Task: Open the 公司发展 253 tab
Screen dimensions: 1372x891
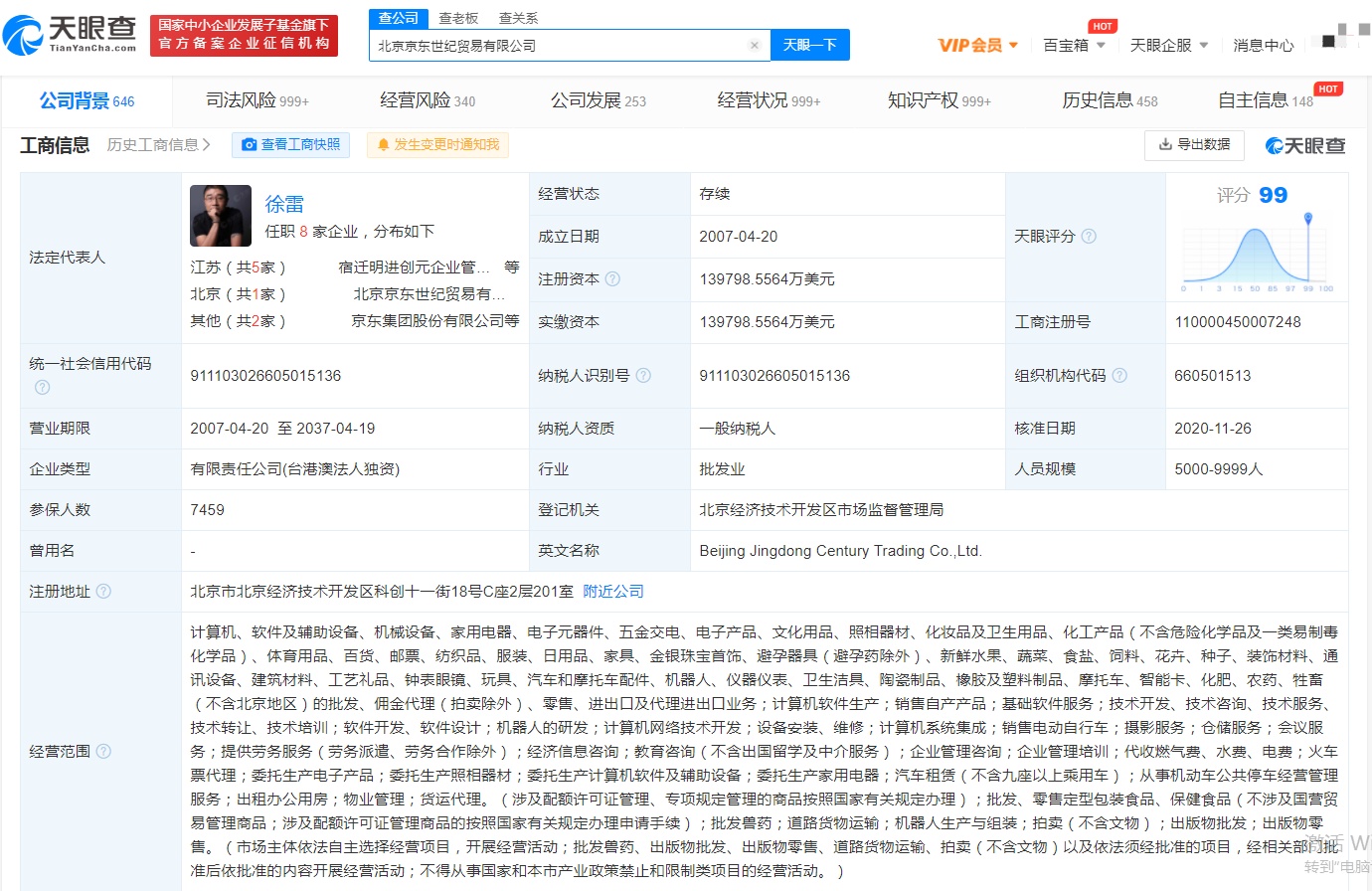Action: coord(599,101)
